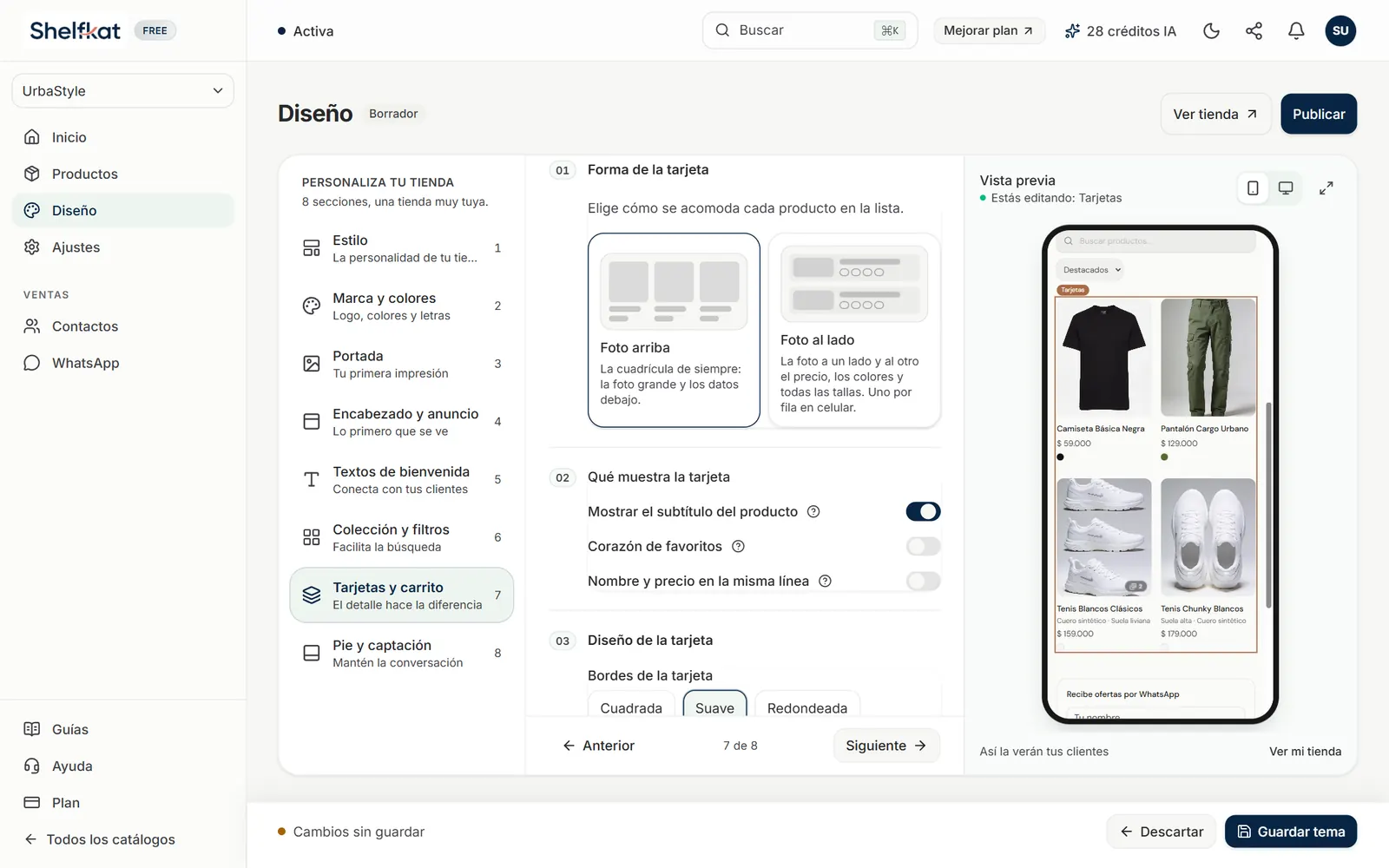Open help tooltip for Corazón de favoritos

[x=738, y=546]
